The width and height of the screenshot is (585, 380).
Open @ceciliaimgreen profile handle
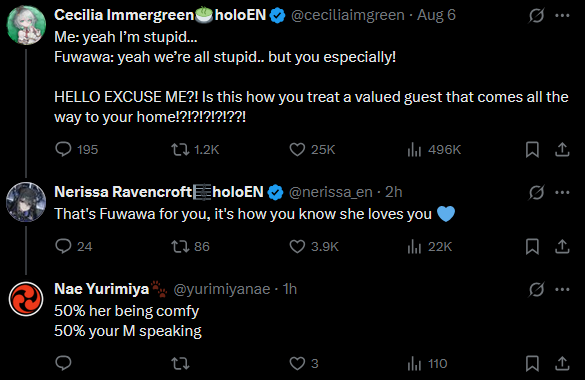(348, 15)
